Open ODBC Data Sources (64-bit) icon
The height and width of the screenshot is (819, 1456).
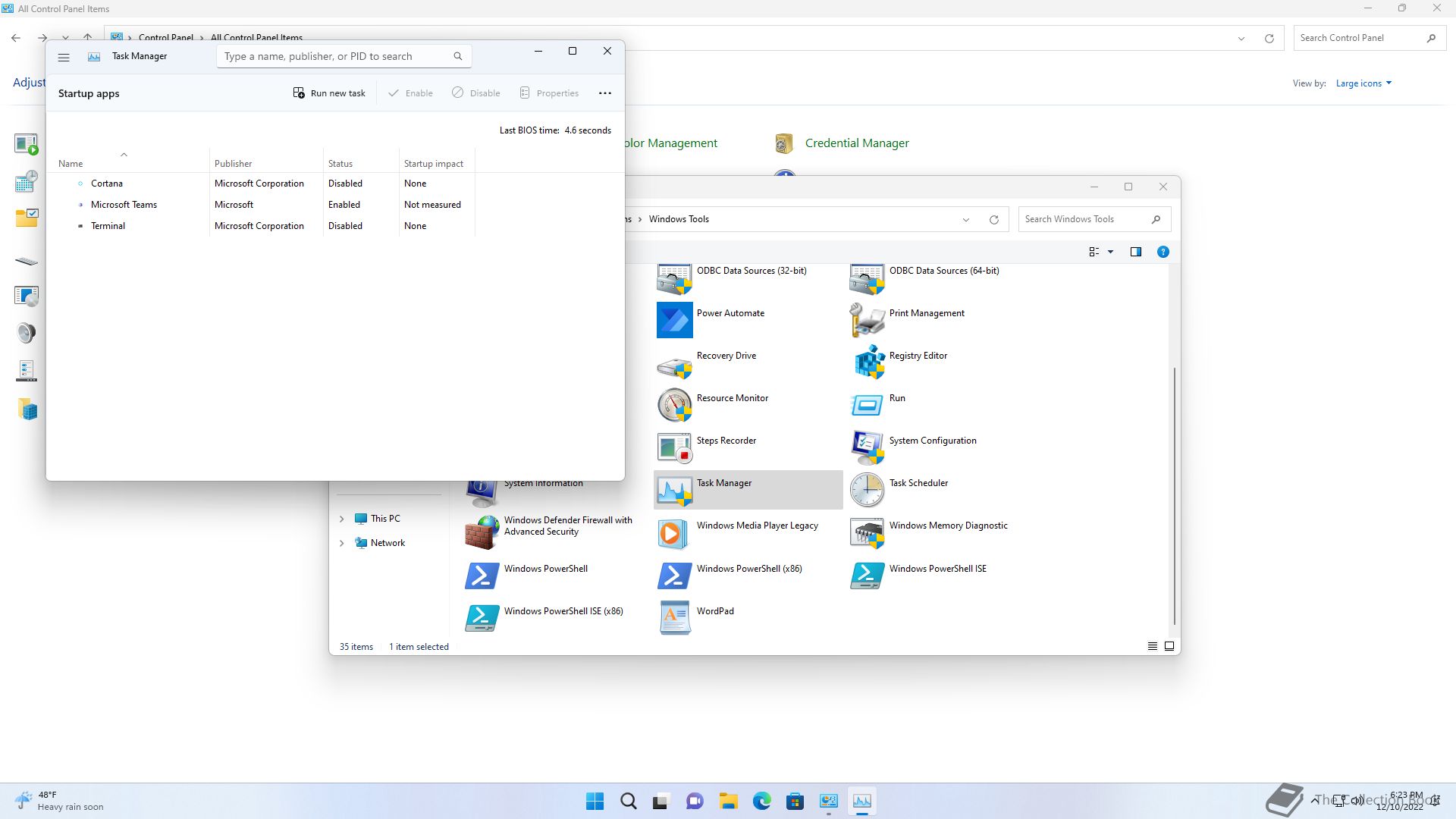click(x=867, y=279)
